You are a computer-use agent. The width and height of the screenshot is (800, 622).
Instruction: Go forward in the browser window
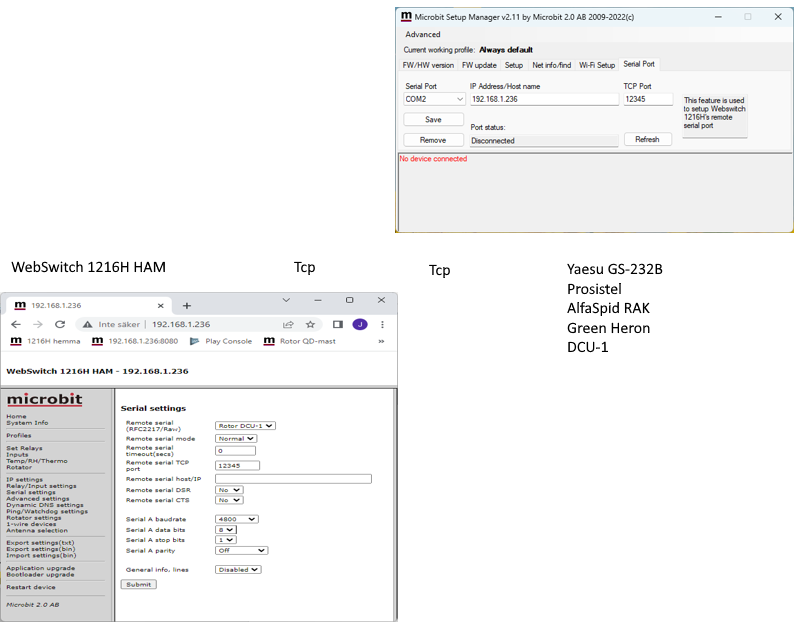click(38, 325)
